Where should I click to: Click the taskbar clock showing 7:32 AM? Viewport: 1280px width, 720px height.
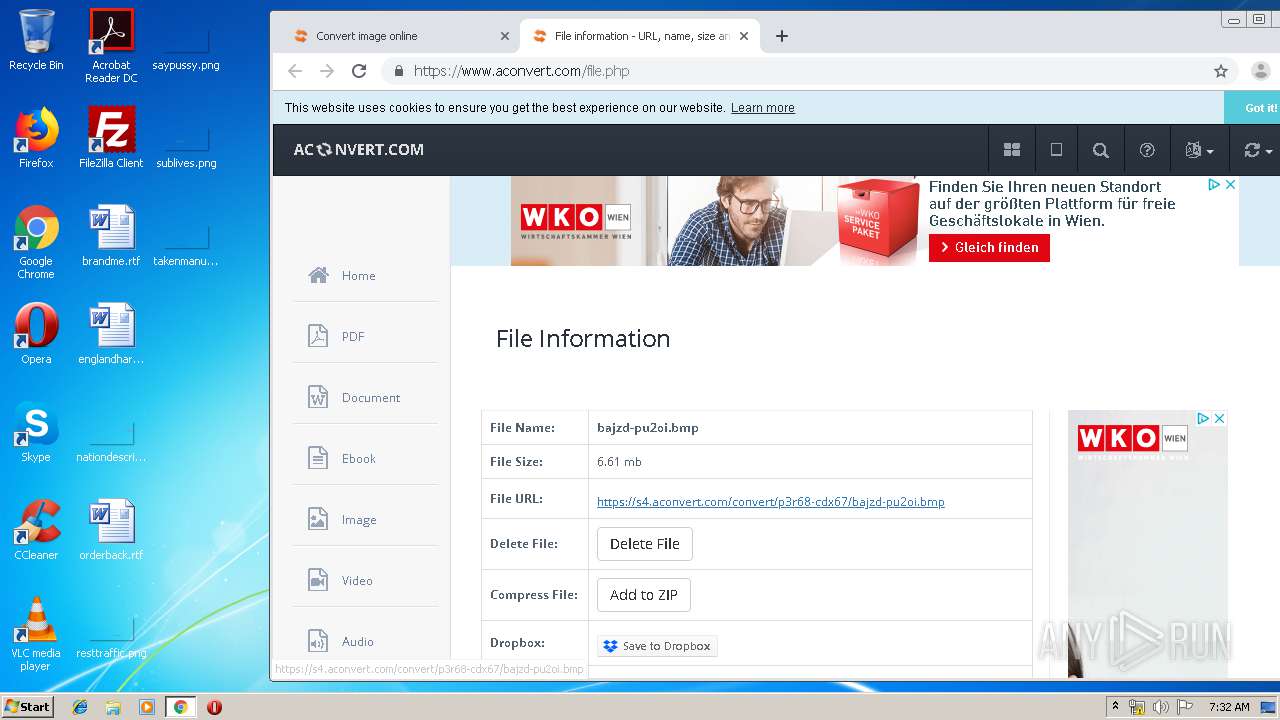coord(1229,707)
